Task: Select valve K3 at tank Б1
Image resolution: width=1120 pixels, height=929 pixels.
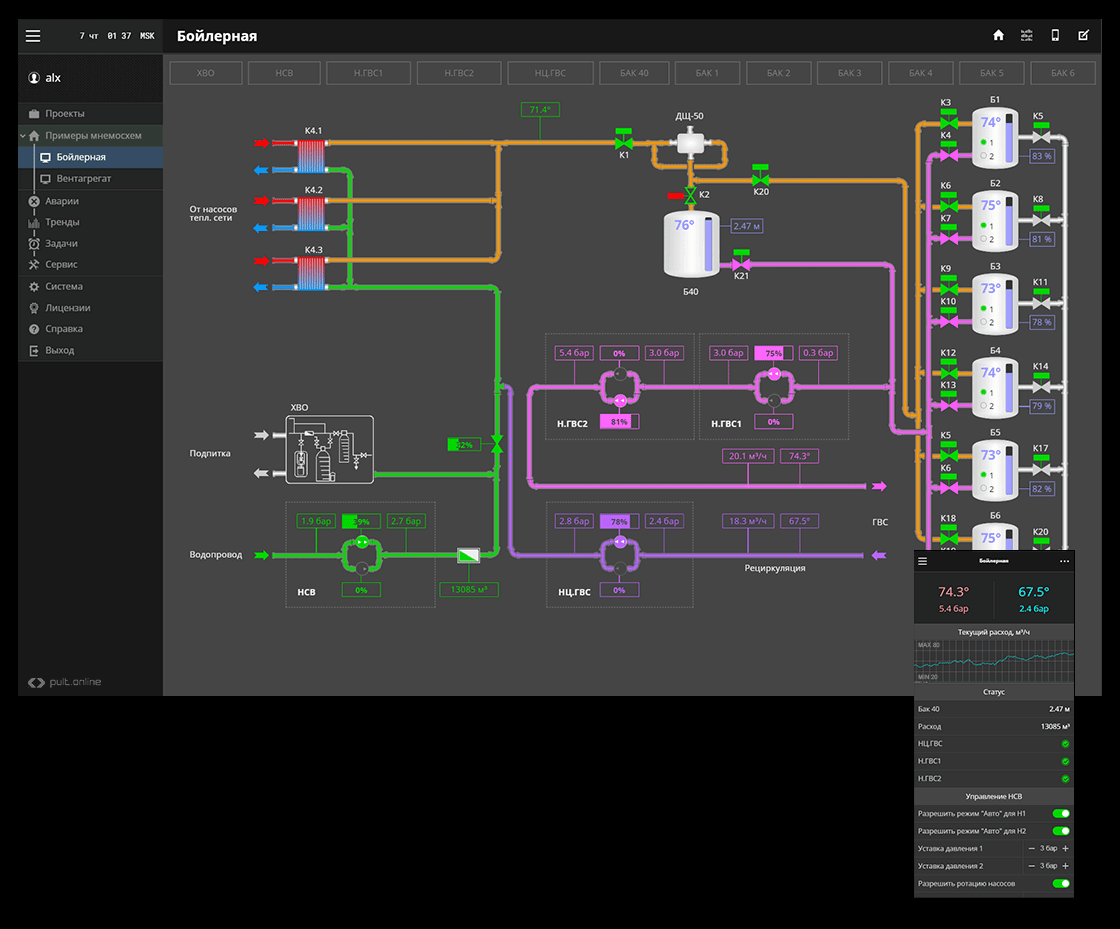Action: [x=949, y=120]
